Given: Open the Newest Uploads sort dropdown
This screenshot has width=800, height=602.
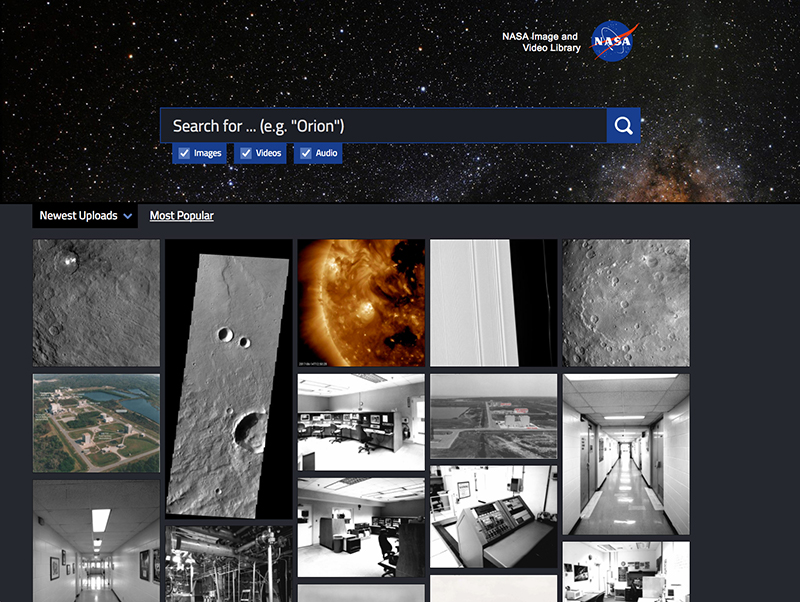Looking at the screenshot, I should [85, 215].
